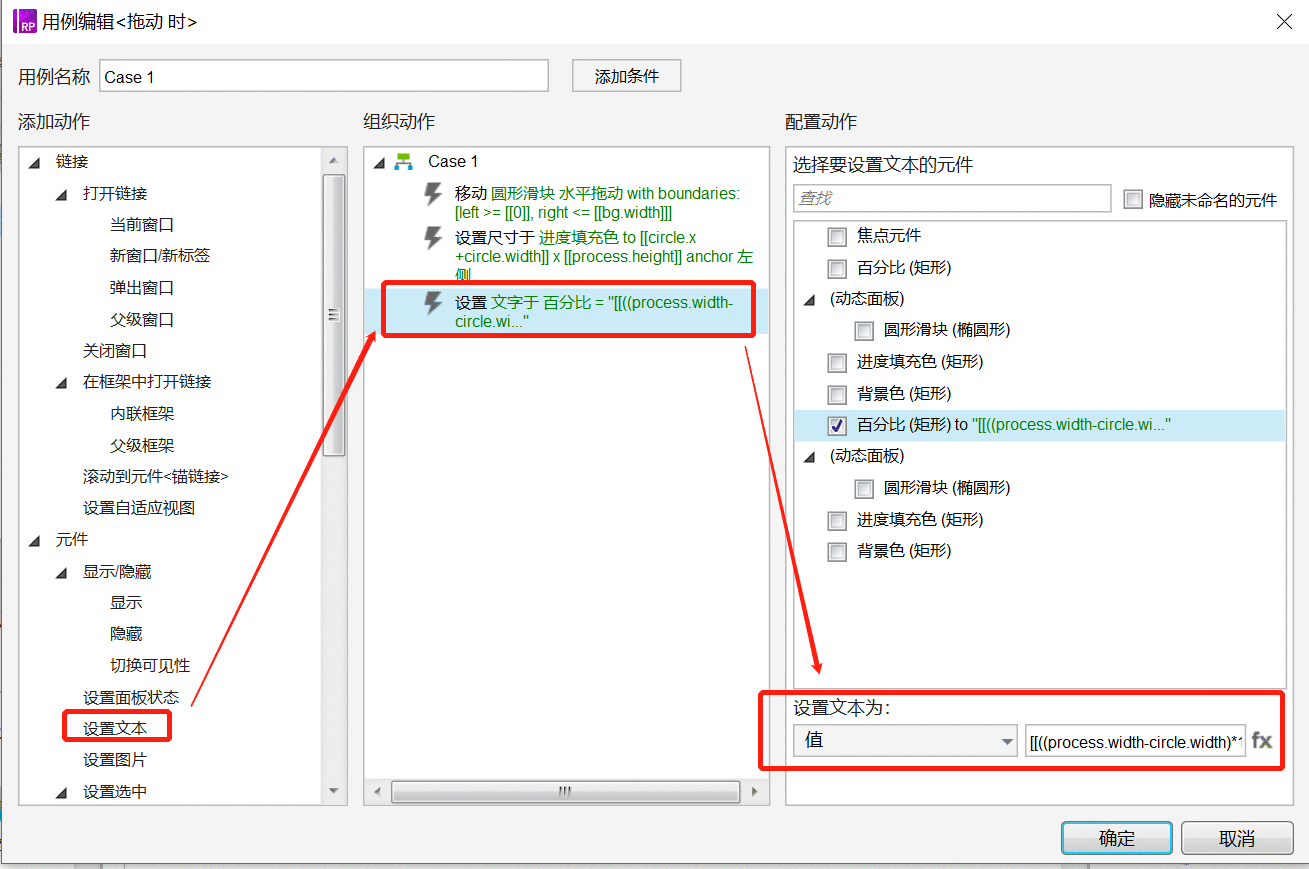Select 新窗口/新标签 action
The image size is (1309, 869).
pos(160,256)
